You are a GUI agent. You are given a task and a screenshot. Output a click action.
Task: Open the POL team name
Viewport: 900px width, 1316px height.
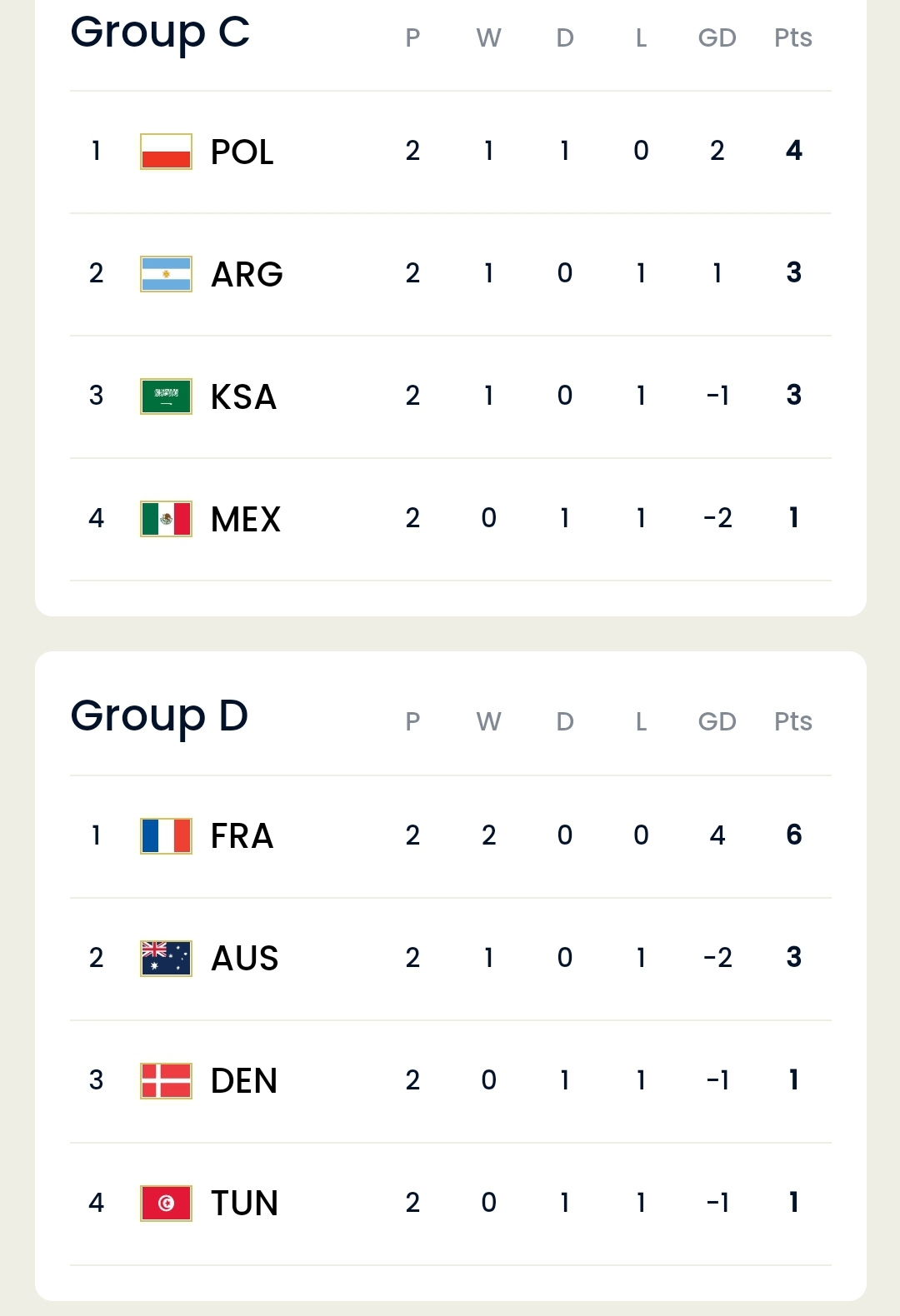(x=242, y=152)
